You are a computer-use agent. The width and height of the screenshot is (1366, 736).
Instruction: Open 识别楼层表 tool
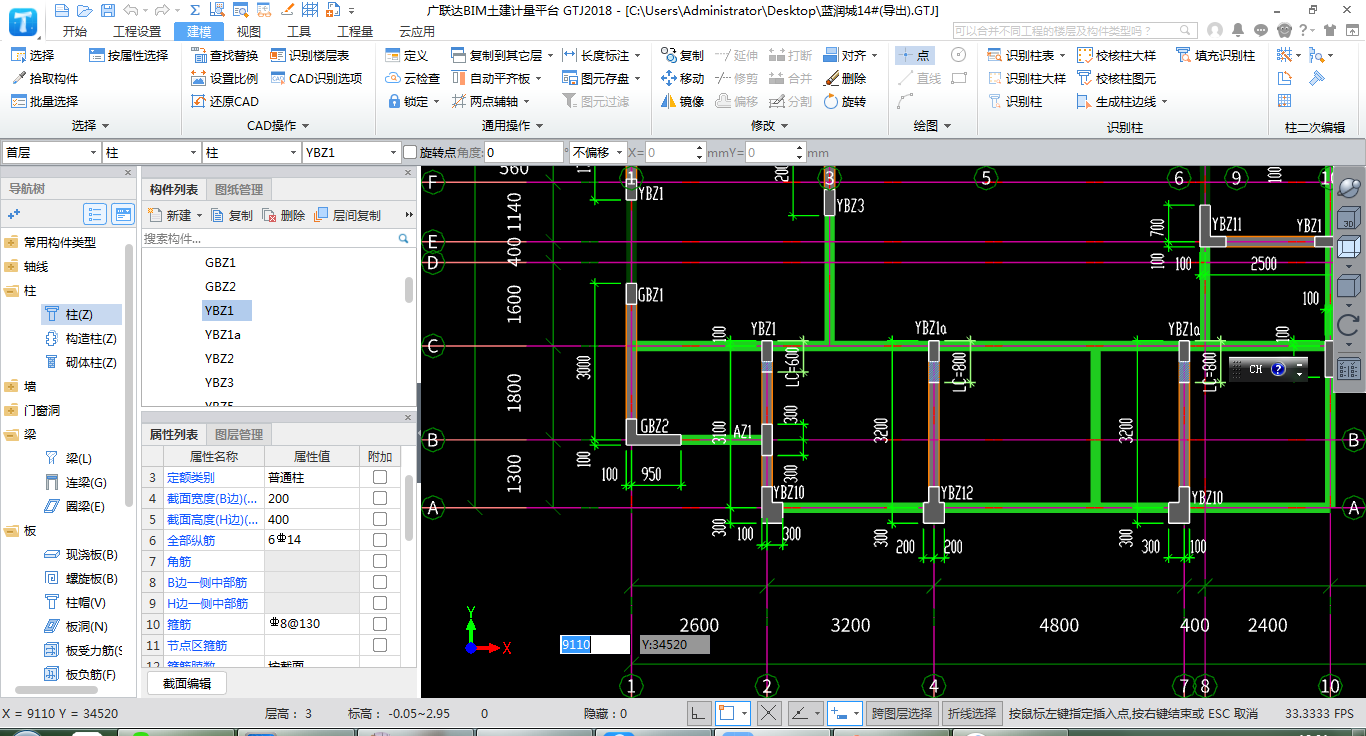pyautogui.click(x=310, y=55)
